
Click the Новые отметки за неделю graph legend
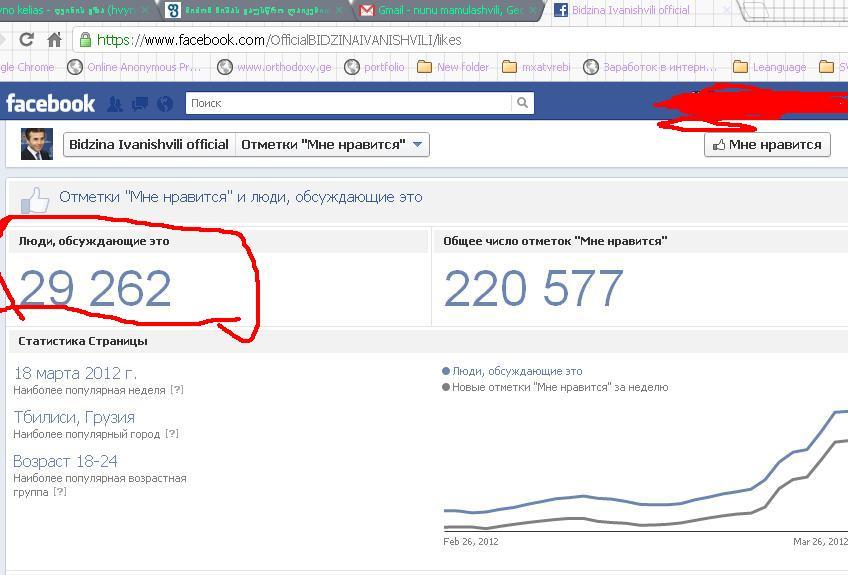(x=555, y=387)
